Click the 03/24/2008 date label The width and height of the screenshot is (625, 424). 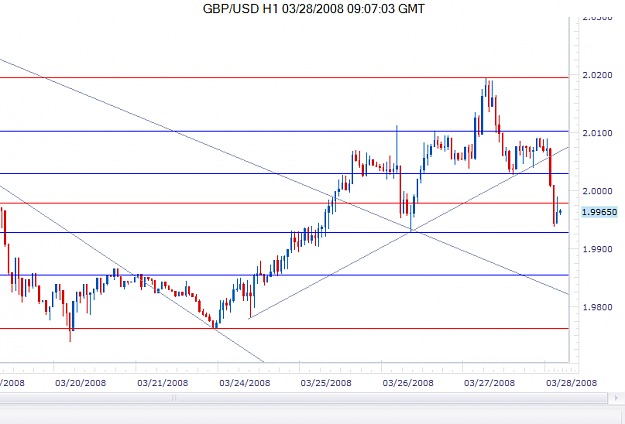tap(244, 383)
